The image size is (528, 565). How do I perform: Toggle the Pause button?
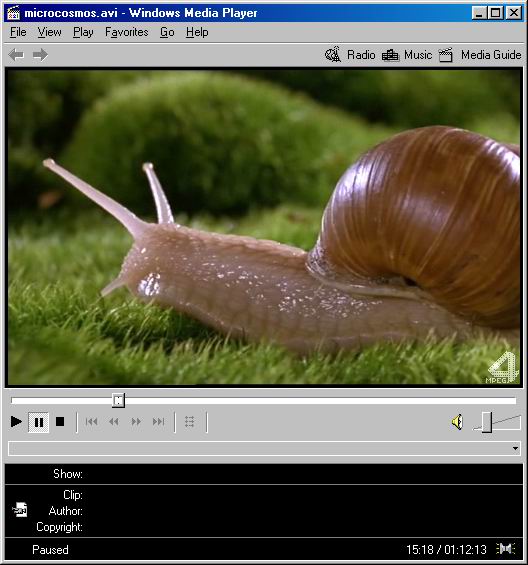coord(39,422)
